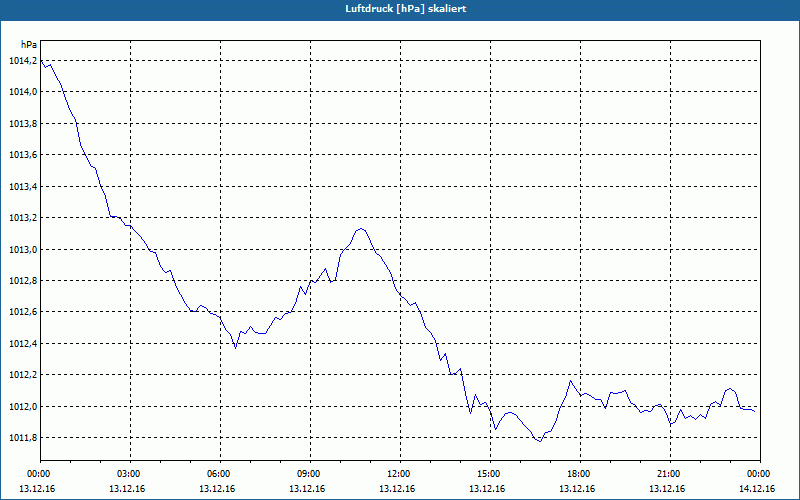Select the '13.12.16' date beneath 18:00
The height and width of the screenshot is (500, 800).
pos(577,489)
